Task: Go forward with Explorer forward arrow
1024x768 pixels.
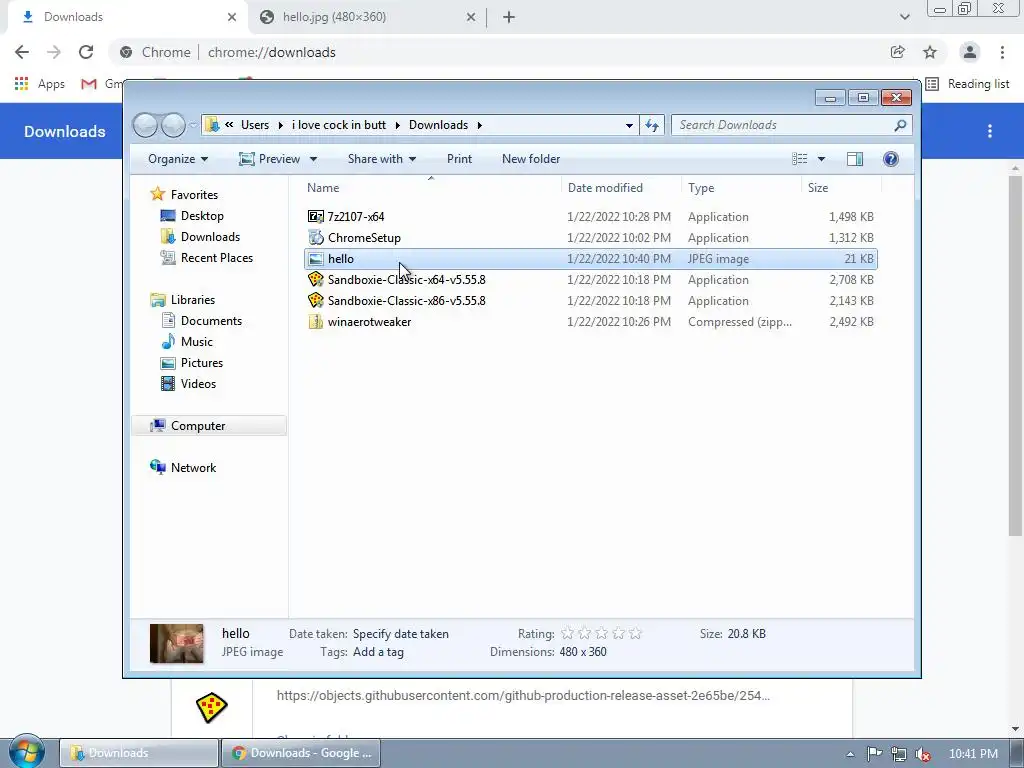Action: [x=173, y=125]
